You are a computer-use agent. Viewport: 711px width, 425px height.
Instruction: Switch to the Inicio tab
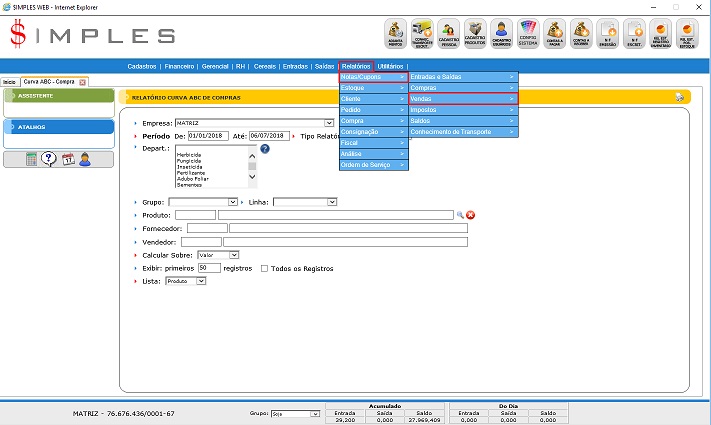tap(10, 82)
